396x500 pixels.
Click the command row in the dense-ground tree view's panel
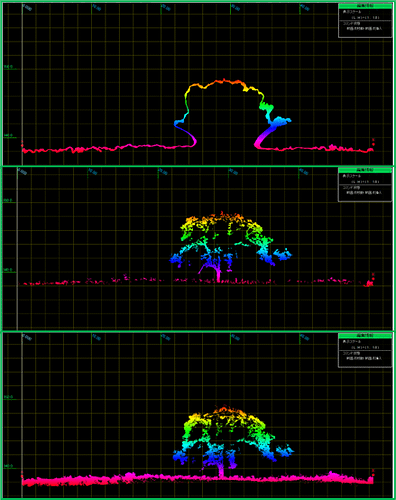[x=365, y=356]
